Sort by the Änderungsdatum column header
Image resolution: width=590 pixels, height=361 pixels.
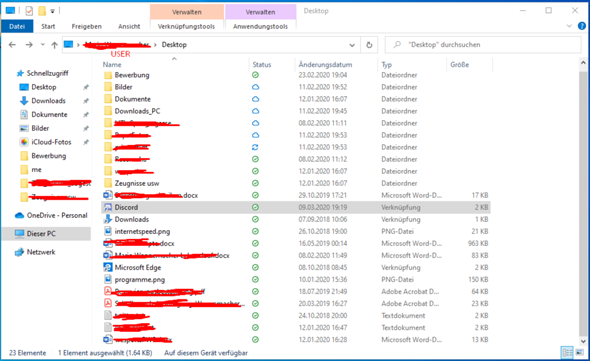click(325, 65)
